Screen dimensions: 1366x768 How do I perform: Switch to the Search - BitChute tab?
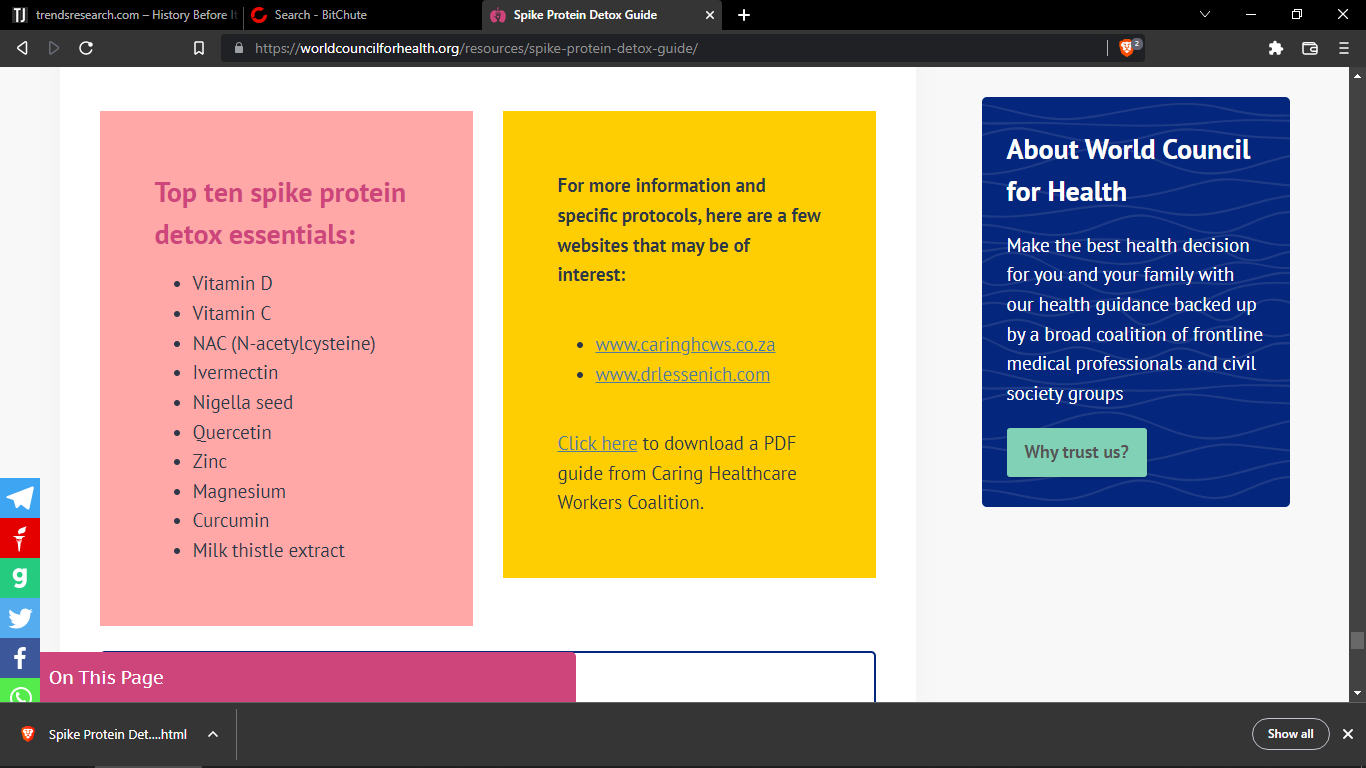pyautogui.click(x=360, y=15)
